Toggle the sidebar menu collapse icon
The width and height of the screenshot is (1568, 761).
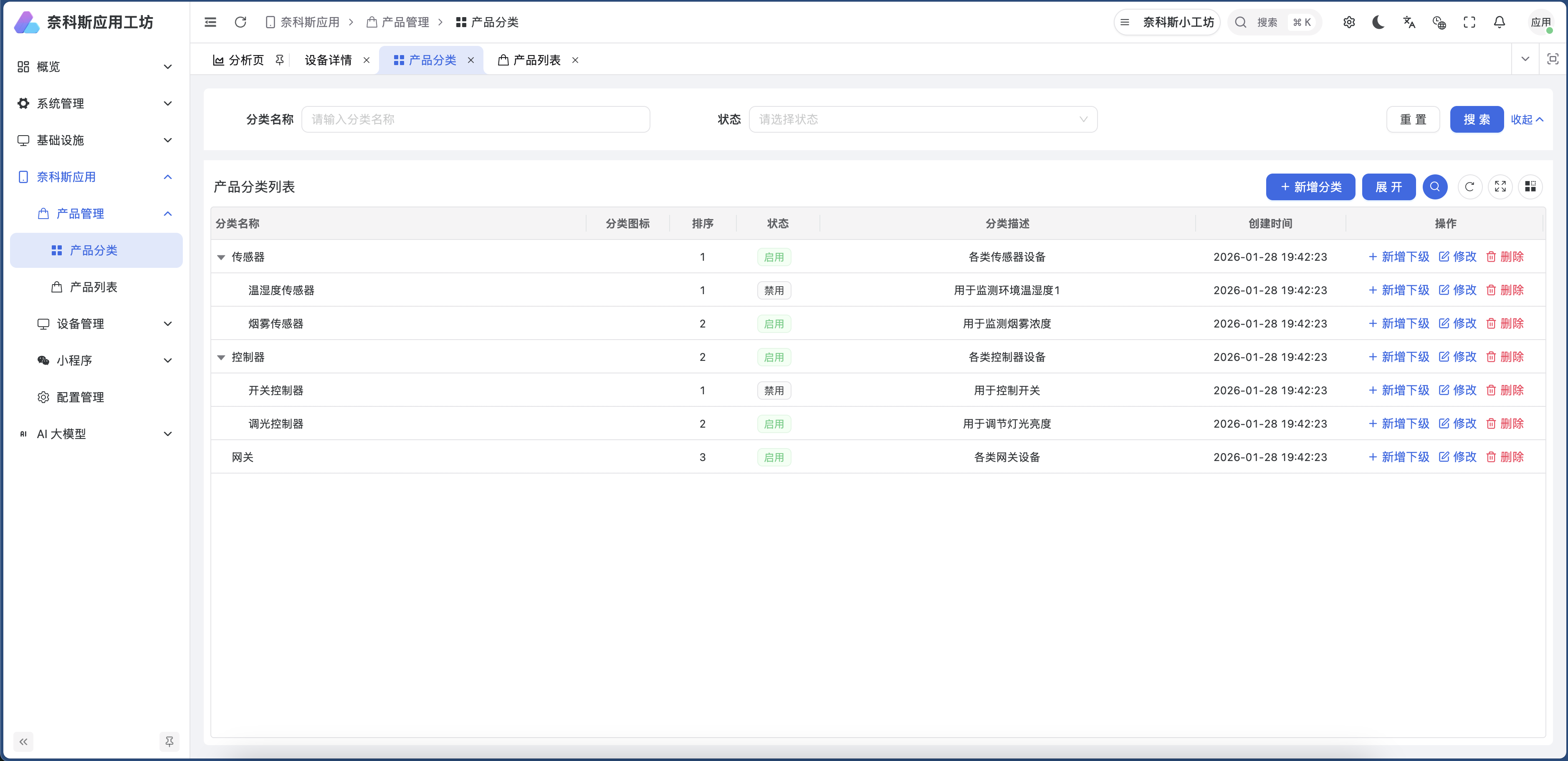210,23
